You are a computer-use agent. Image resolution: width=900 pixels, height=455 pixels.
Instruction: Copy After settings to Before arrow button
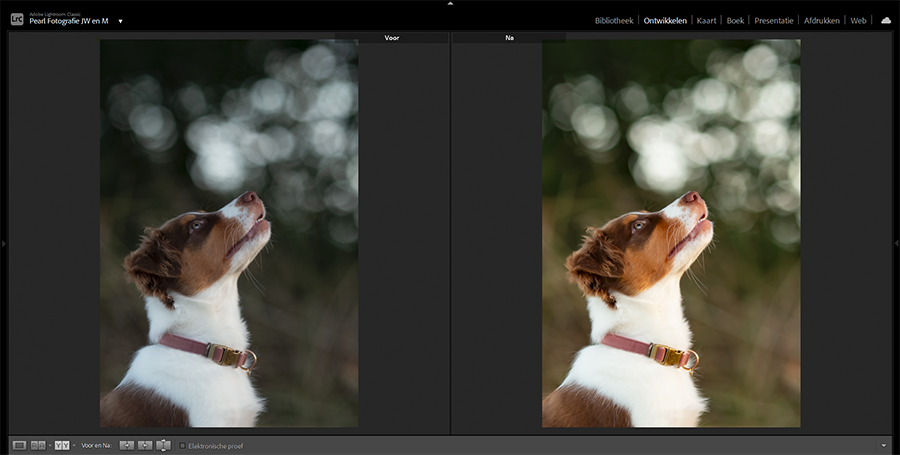point(145,445)
